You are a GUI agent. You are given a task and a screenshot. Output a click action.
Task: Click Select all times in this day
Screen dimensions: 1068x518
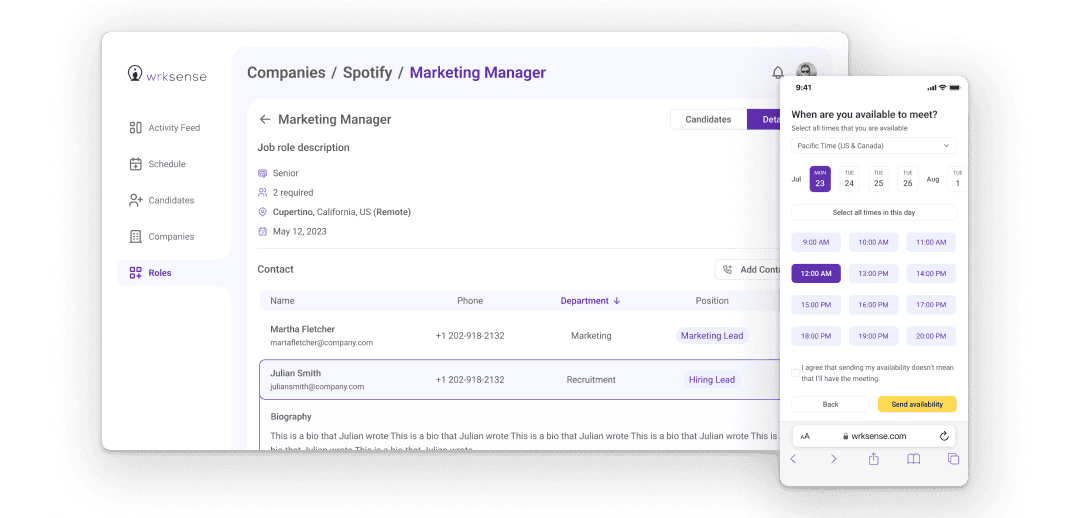click(873, 212)
